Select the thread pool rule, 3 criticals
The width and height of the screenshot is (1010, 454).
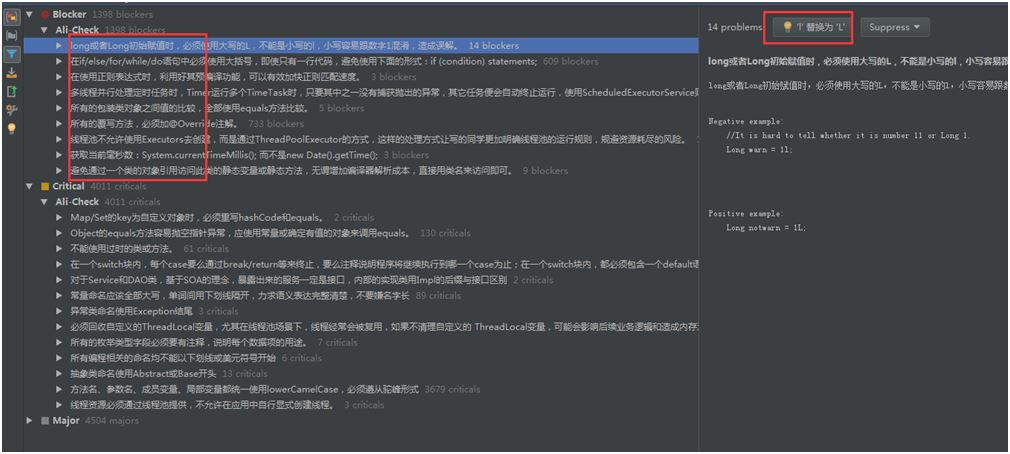(361, 405)
